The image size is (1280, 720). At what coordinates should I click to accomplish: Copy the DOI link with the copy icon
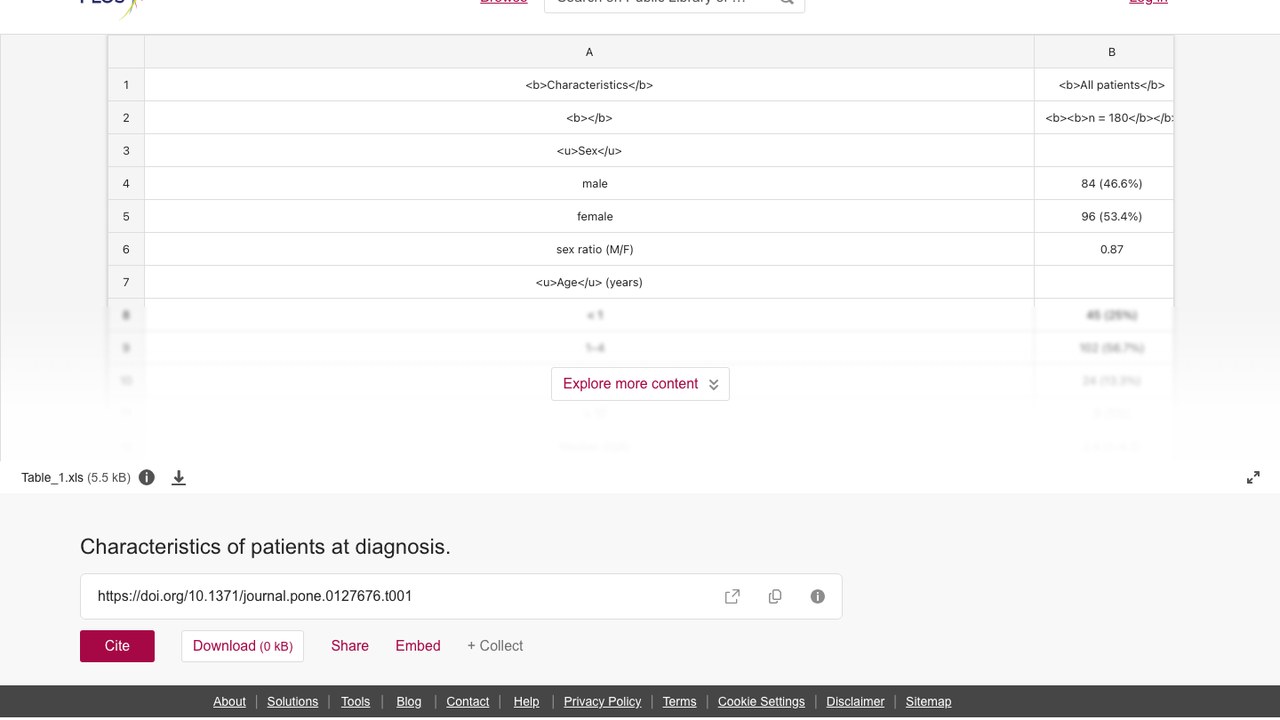coord(775,597)
